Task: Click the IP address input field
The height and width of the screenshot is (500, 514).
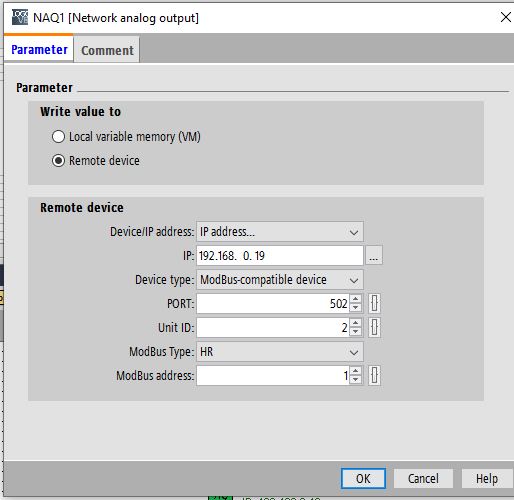Action: (x=280, y=256)
